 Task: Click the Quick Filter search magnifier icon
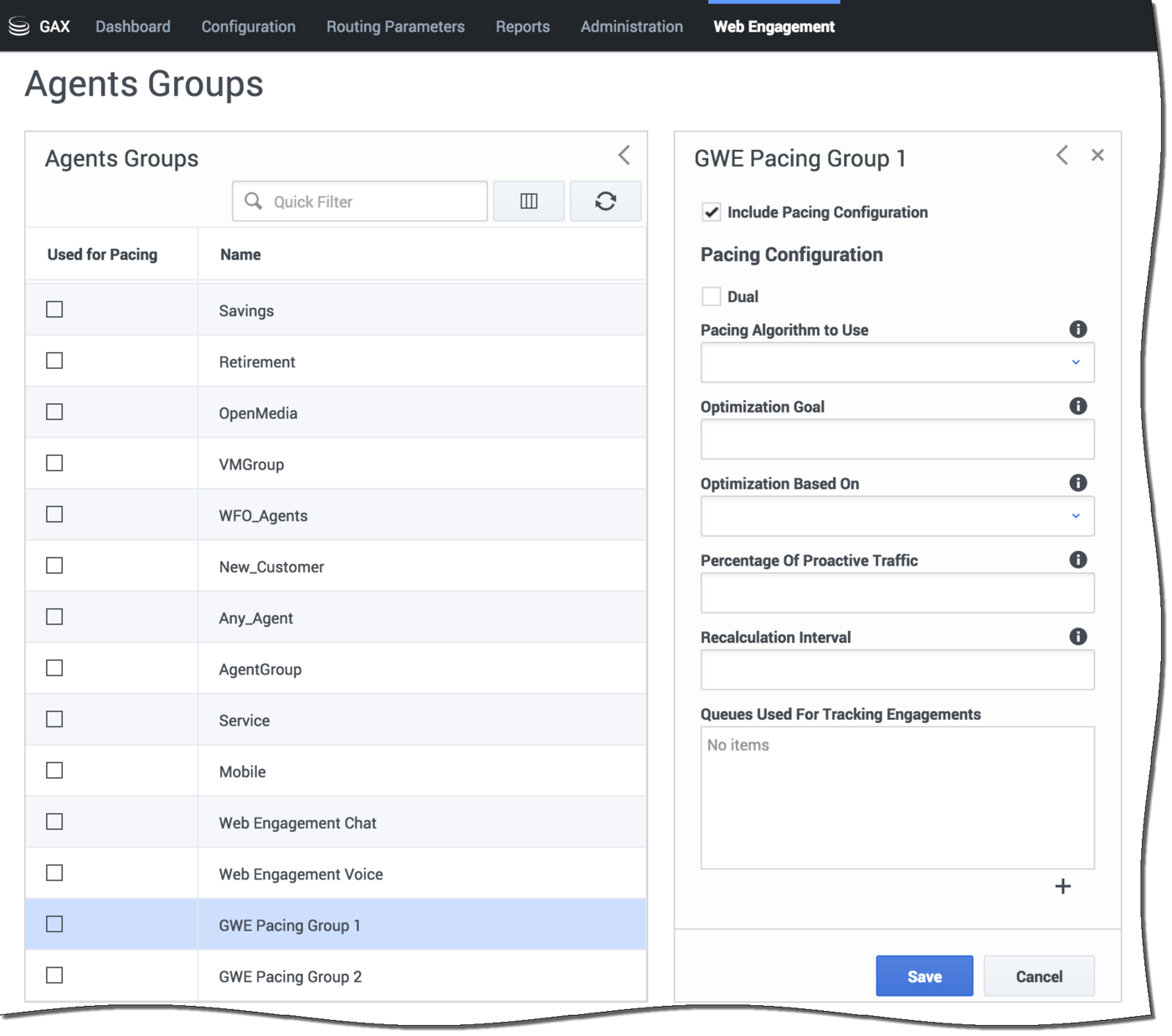[x=254, y=201]
